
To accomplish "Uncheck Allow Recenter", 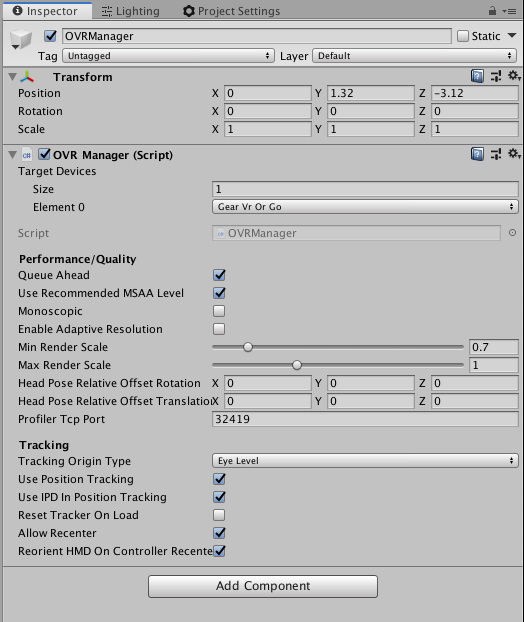I will coord(219,533).
